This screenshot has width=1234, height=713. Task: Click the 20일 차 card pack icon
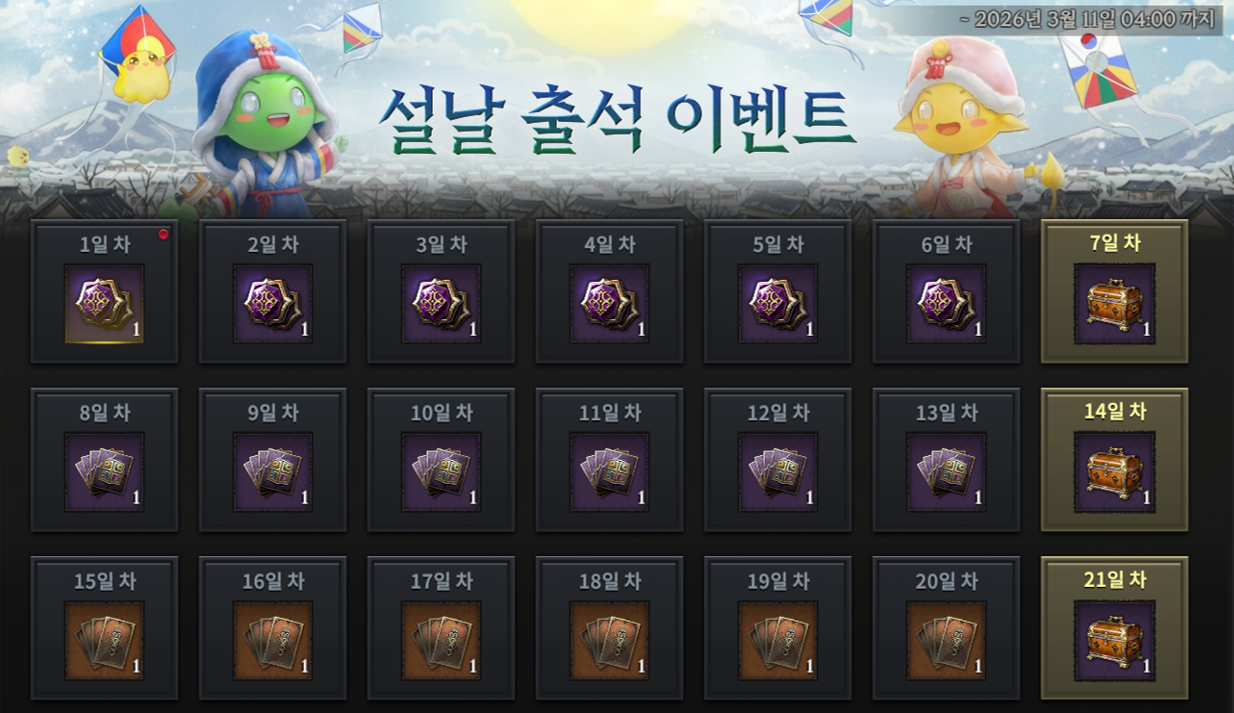946,640
